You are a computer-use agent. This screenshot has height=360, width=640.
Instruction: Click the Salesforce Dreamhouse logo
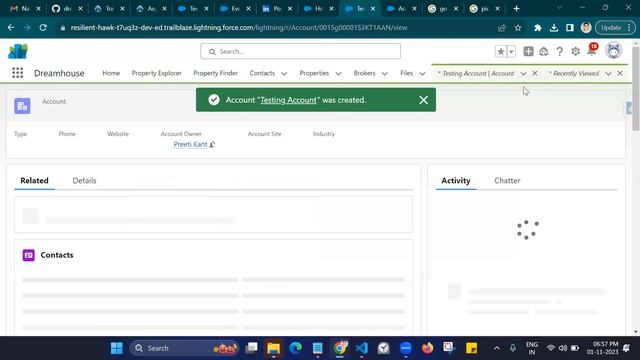[18, 51]
